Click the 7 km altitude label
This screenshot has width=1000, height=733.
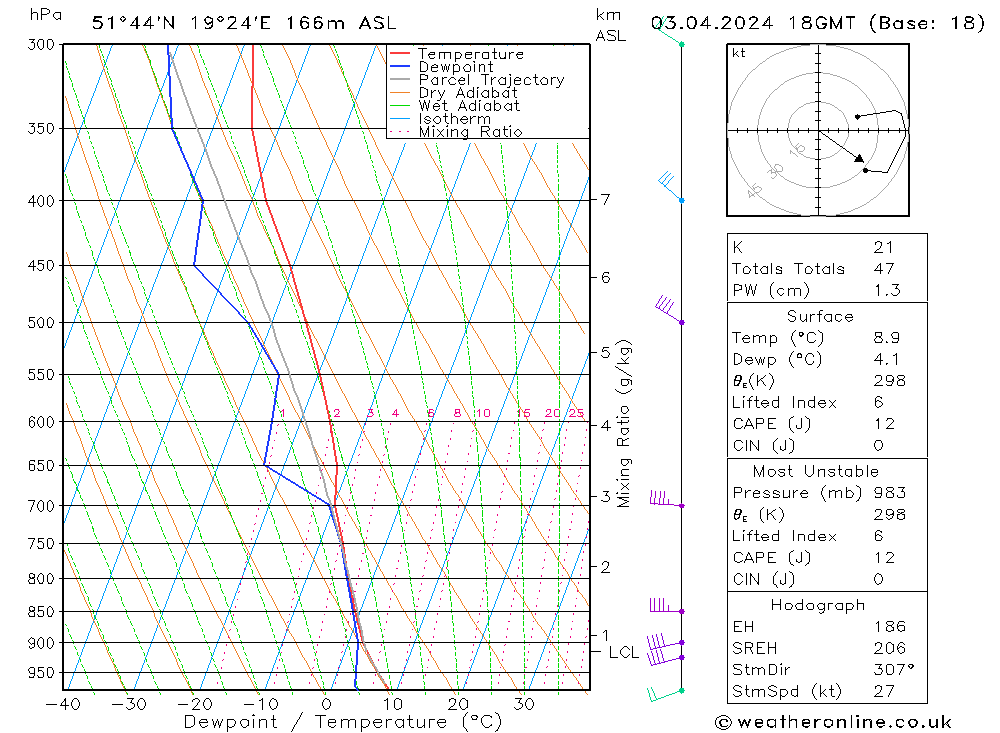click(x=605, y=200)
